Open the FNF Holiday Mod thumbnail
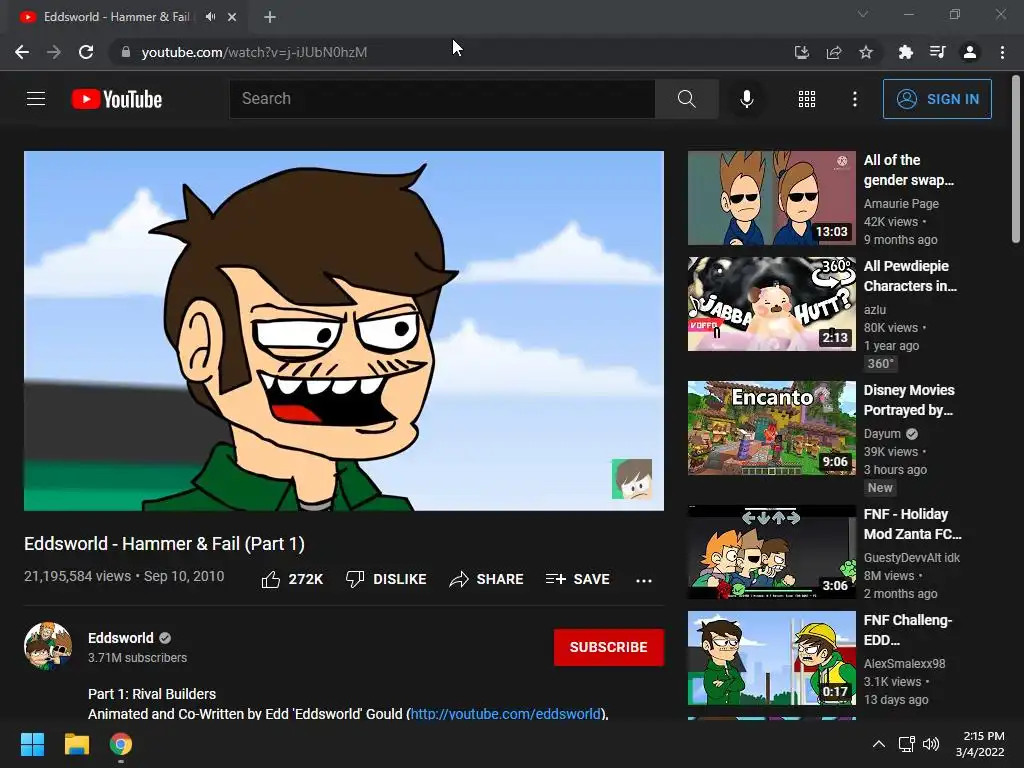This screenshot has width=1024, height=768. (x=772, y=552)
